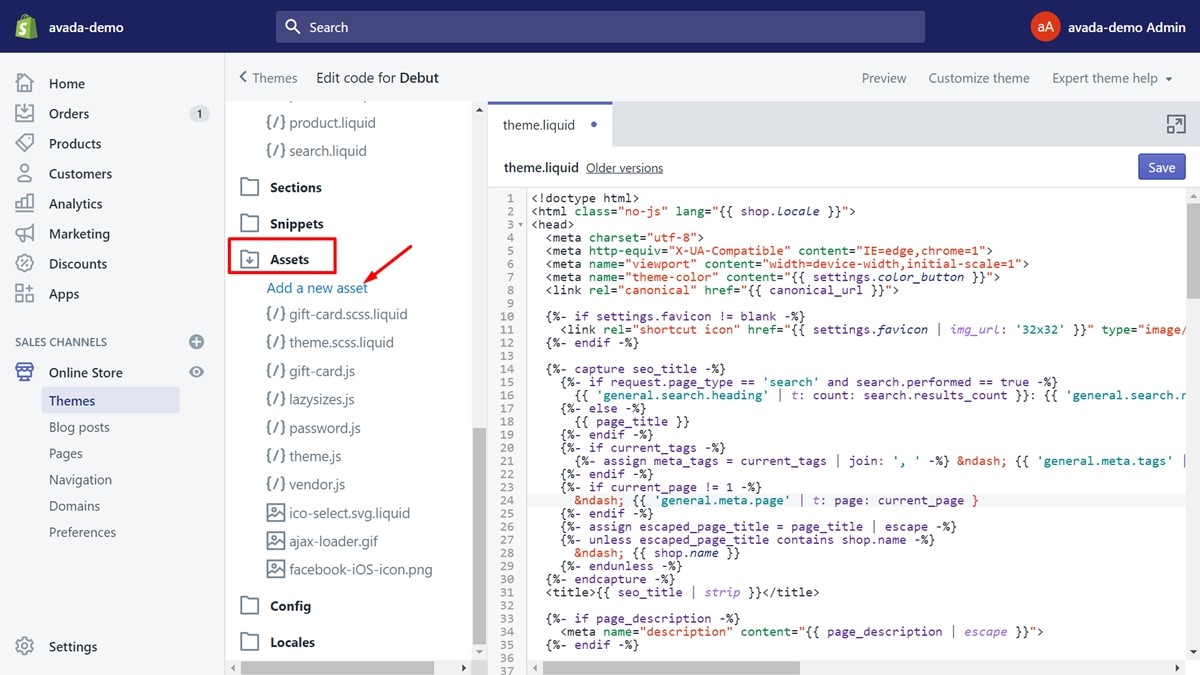
Task: Click the Apps grid icon
Action: tap(25, 293)
